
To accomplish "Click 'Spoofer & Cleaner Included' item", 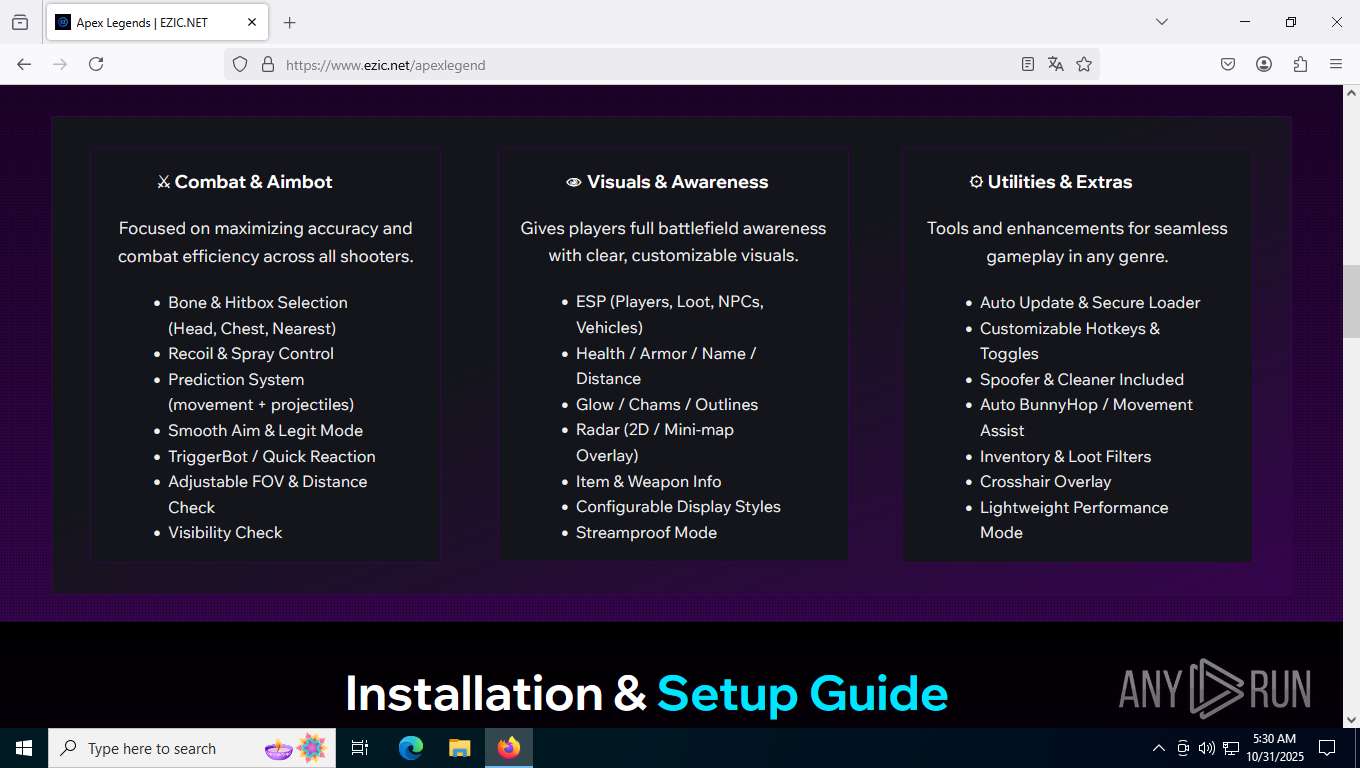I will (x=1082, y=380).
